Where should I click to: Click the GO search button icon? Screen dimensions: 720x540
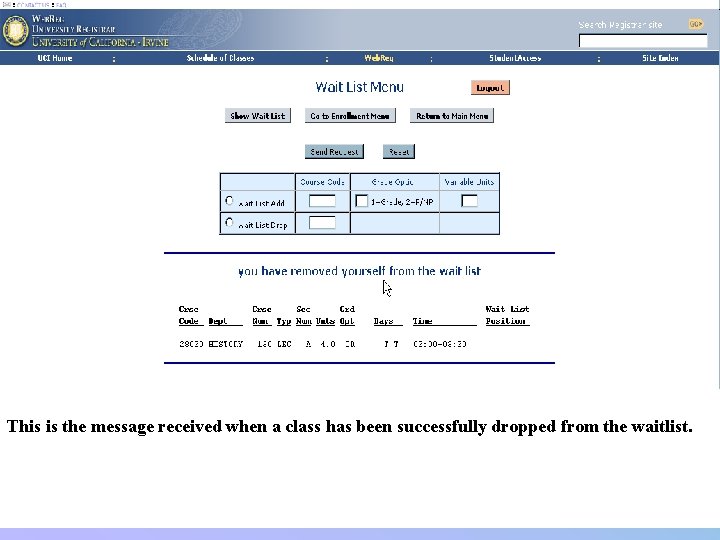coord(696,24)
